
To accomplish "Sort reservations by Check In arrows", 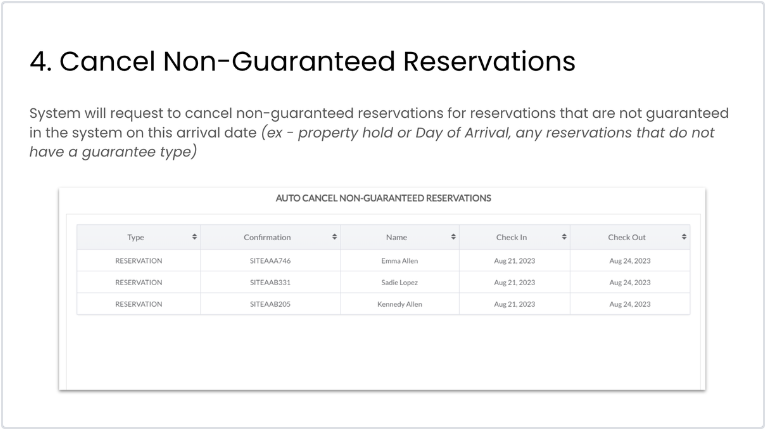I will point(564,237).
